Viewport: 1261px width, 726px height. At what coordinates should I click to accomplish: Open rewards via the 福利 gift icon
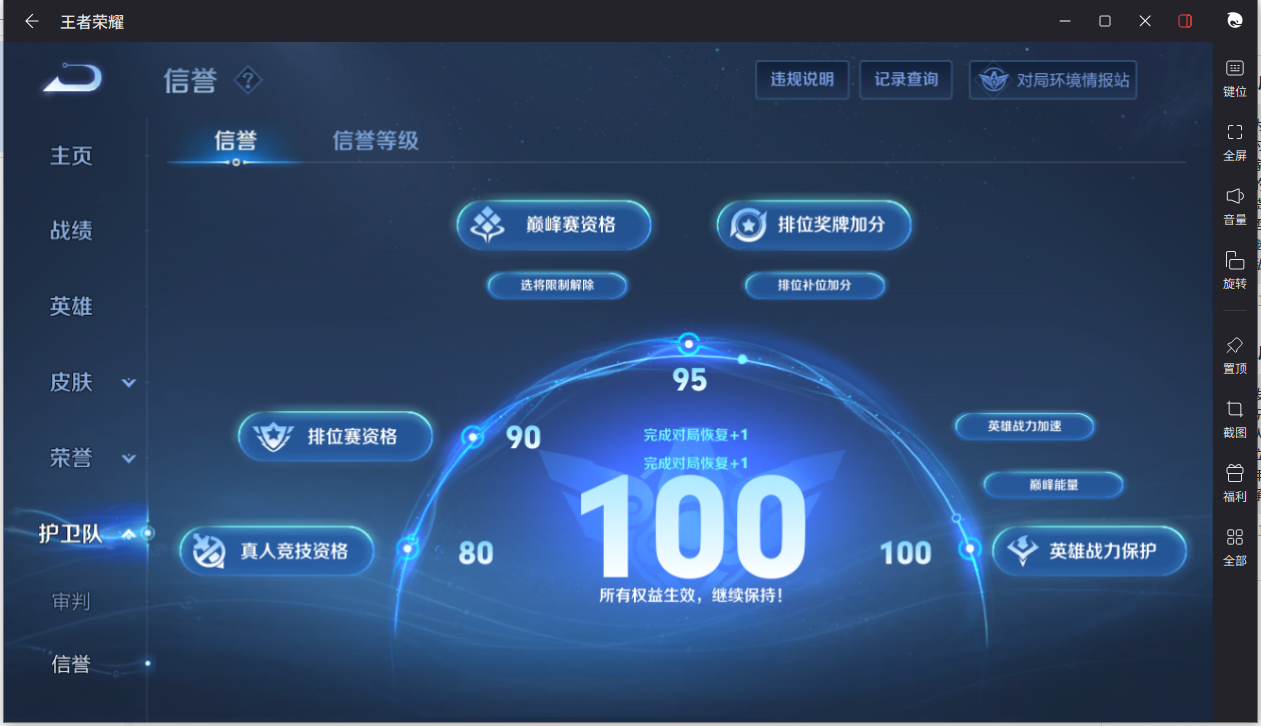[1234, 483]
